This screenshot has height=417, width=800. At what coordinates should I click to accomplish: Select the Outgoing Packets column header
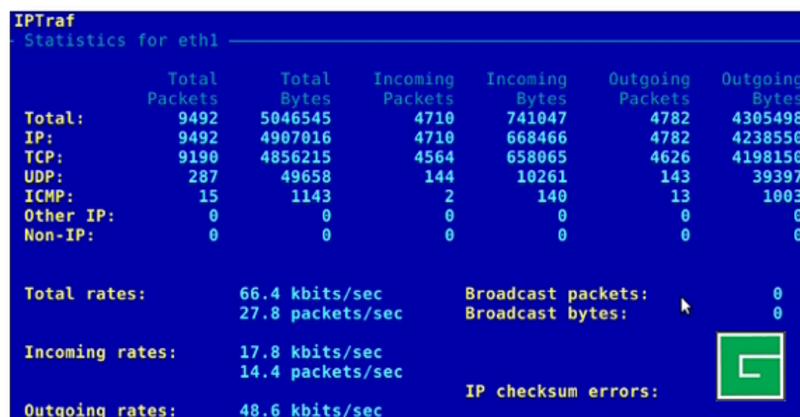click(x=649, y=89)
